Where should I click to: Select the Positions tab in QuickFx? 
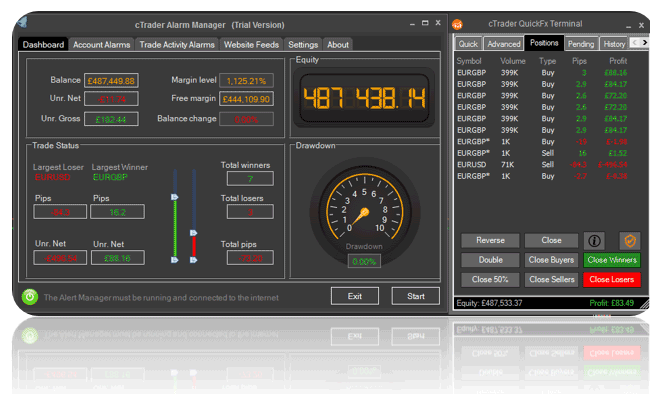544,43
